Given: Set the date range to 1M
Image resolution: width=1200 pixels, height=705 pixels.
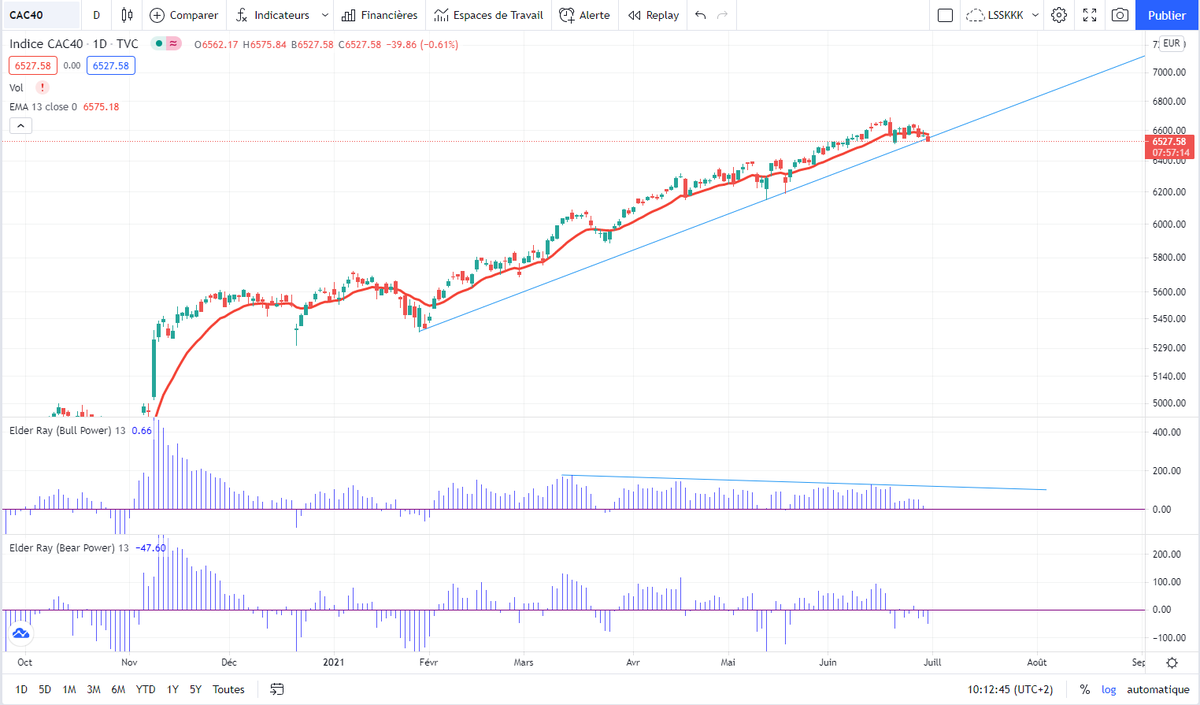Looking at the screenshot, I should pos(69,689).
